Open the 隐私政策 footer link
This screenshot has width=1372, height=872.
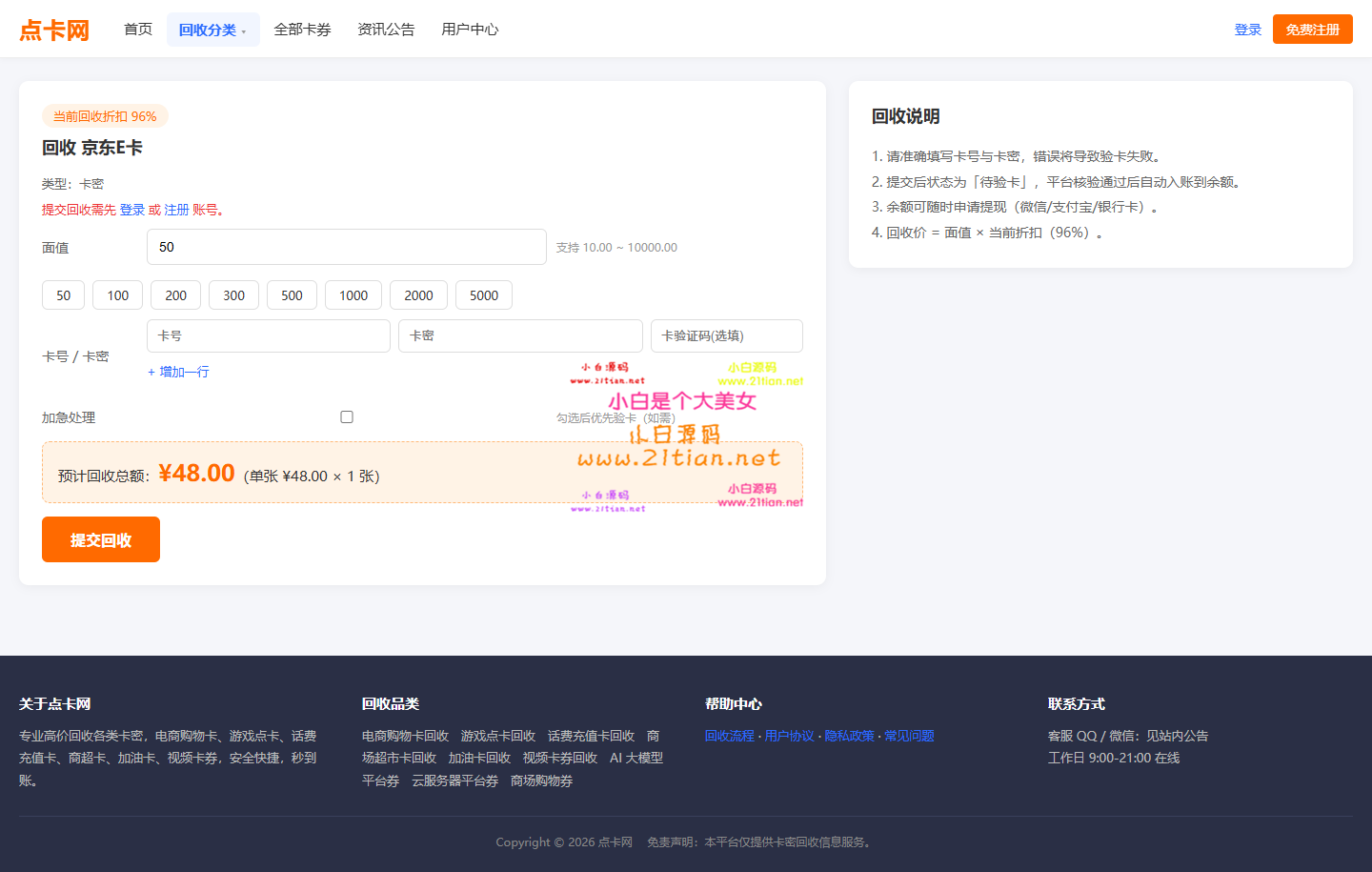coord(849,736)
